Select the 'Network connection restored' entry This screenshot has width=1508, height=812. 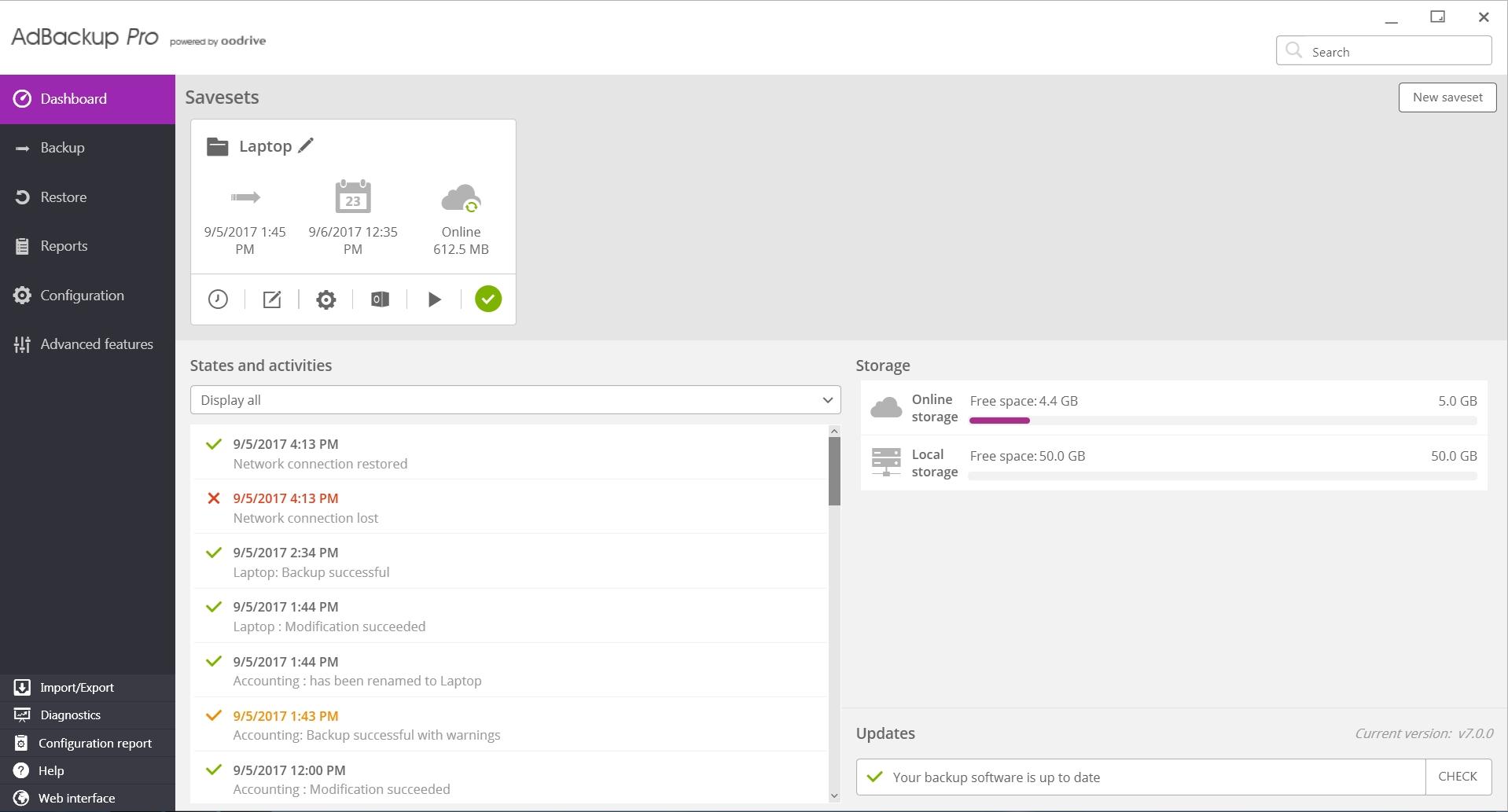point(510,454)
